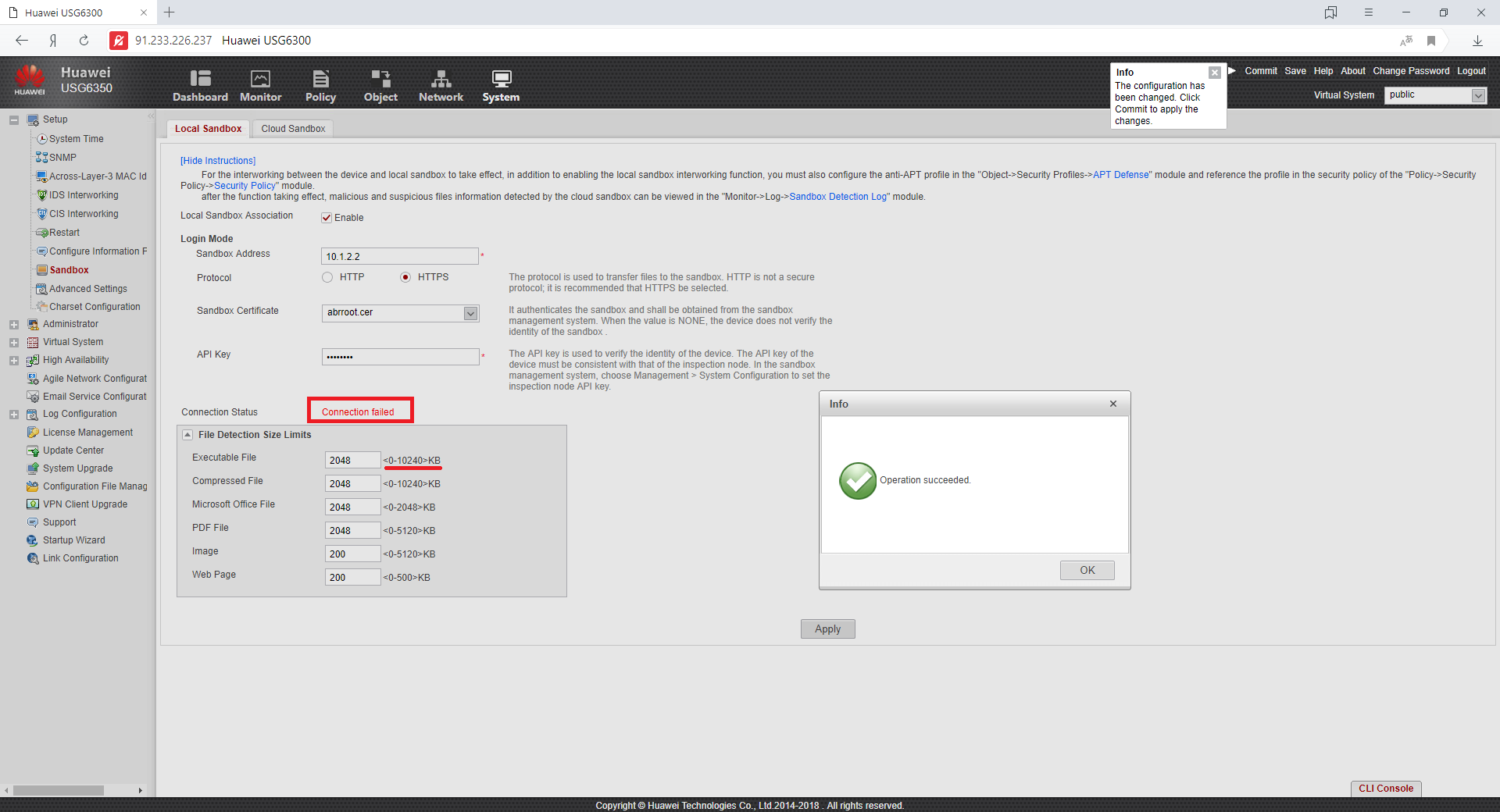Click the Sandbox icon in sidebar
The width and height of the screenshot is (1500, 812).
coord(42,270)
